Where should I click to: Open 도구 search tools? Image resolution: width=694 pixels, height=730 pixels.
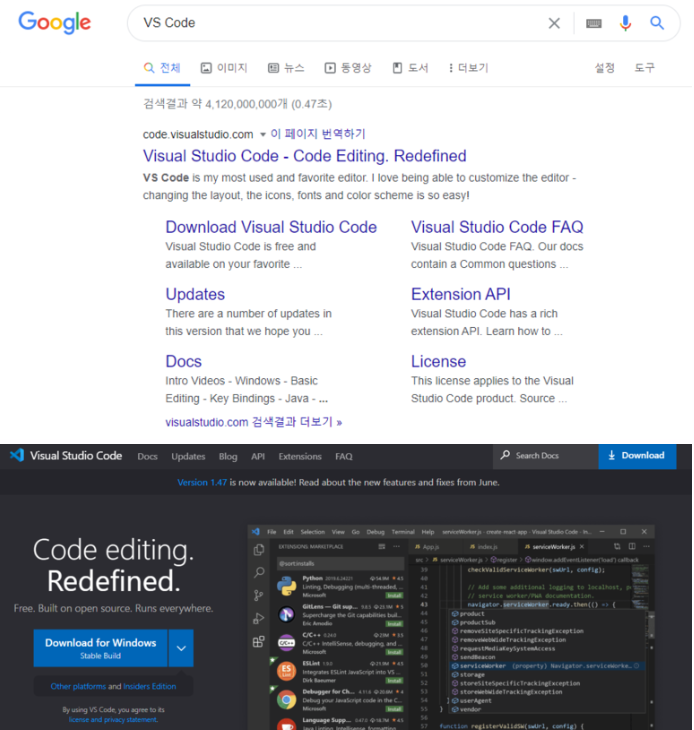(x=645, y=68)
